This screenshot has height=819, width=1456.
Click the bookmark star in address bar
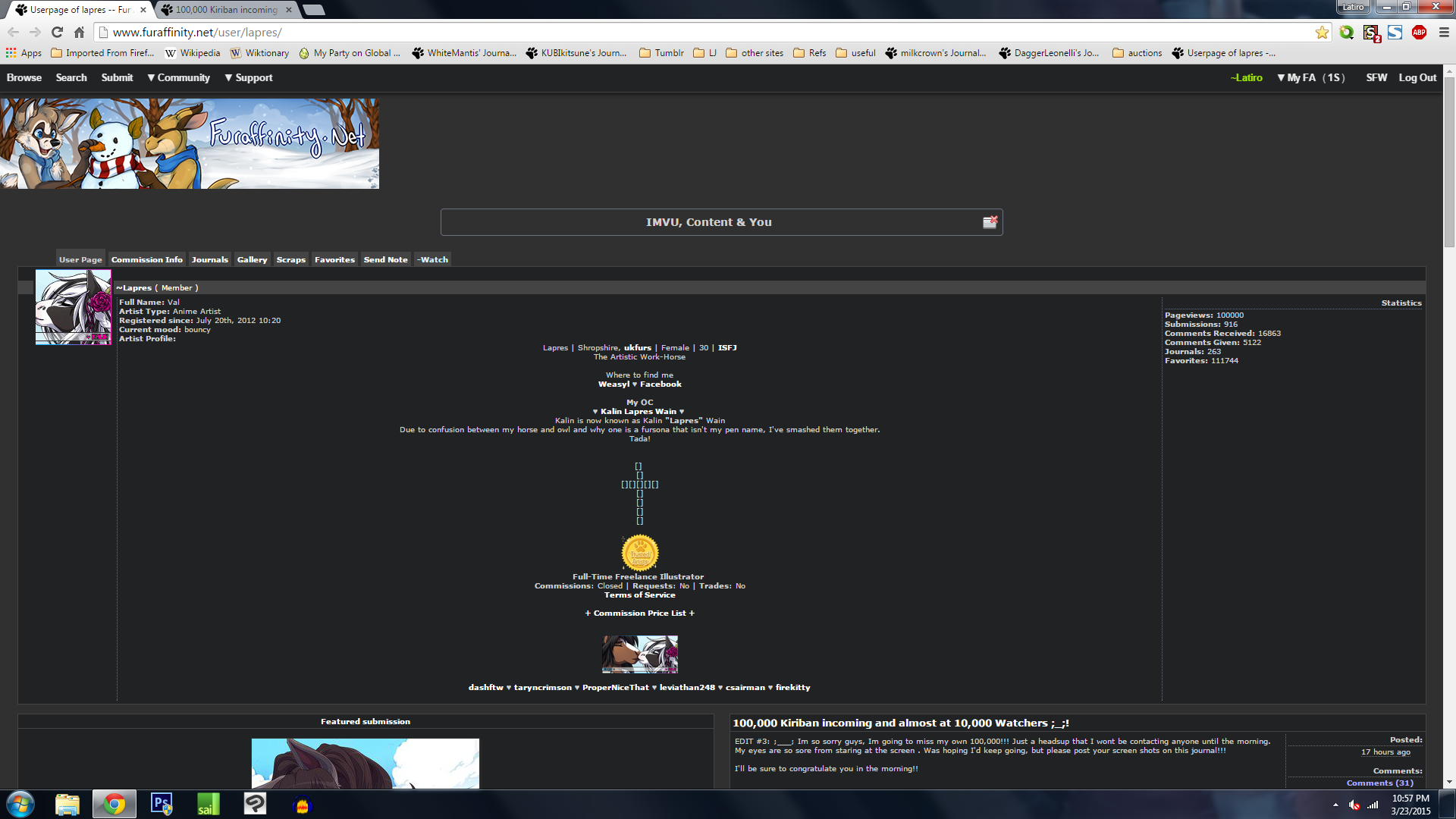coord(1322,33)
